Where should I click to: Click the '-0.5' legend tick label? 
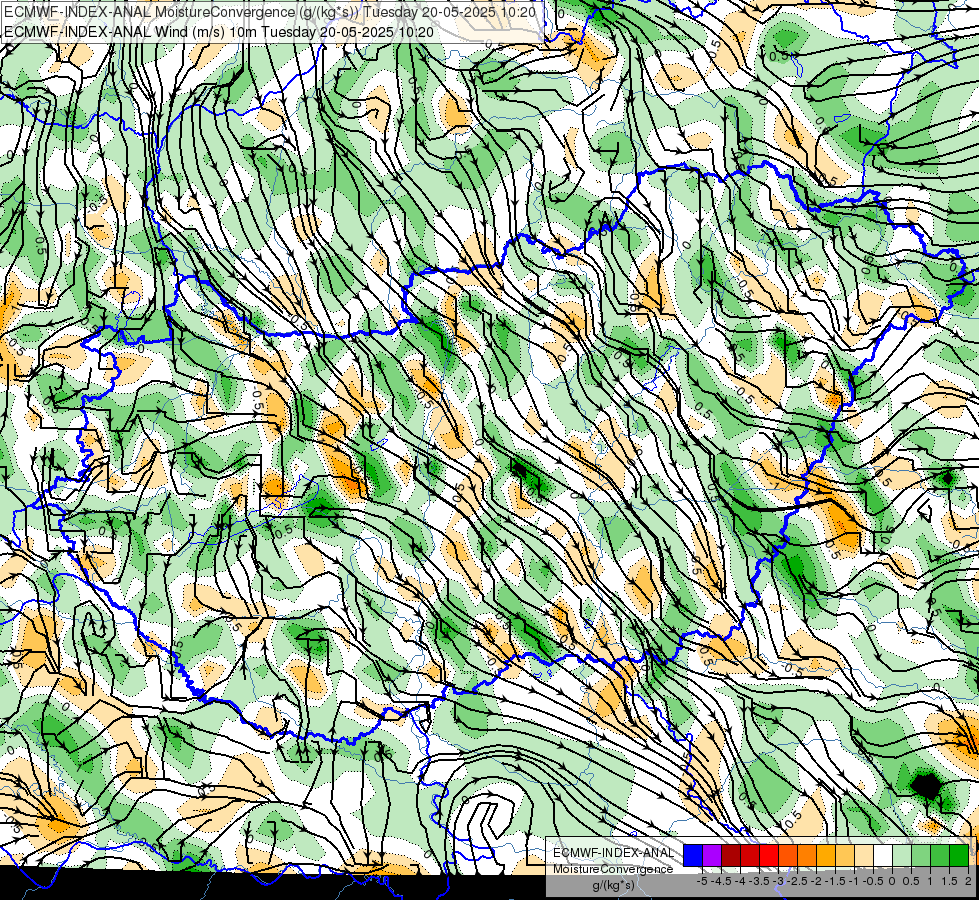(873, 881)
